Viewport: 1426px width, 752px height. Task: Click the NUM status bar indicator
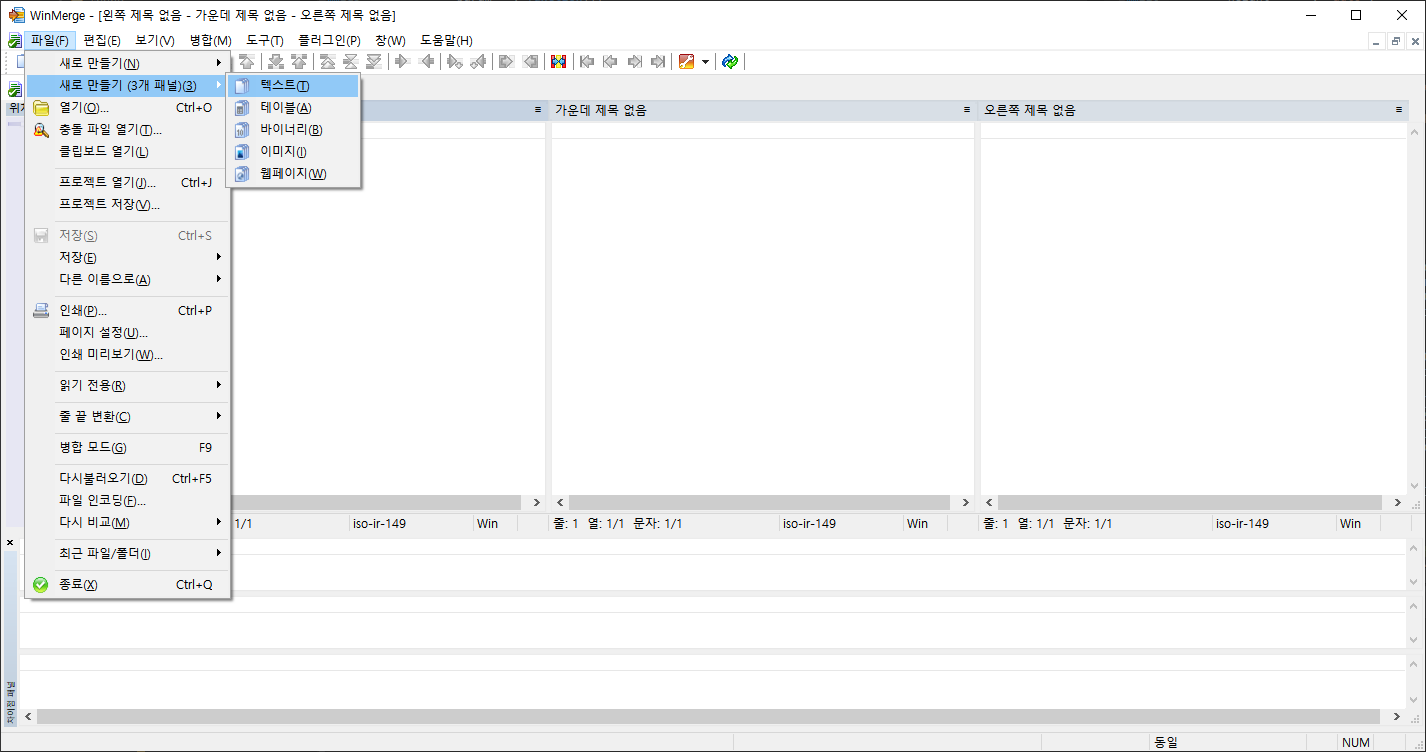(x=1355, y=743)
